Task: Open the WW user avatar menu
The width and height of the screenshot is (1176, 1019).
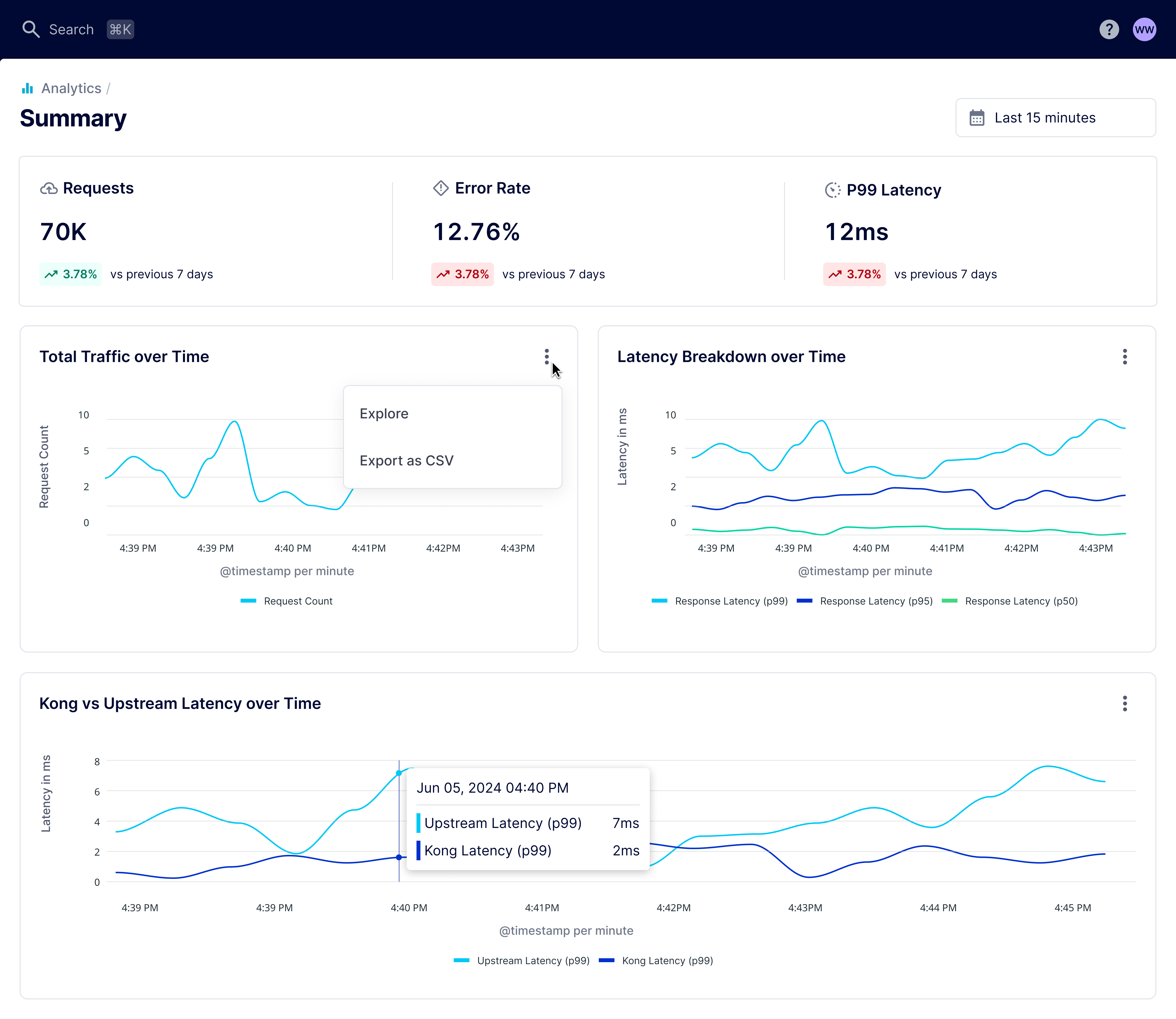Action: [x=1144, y=30]
